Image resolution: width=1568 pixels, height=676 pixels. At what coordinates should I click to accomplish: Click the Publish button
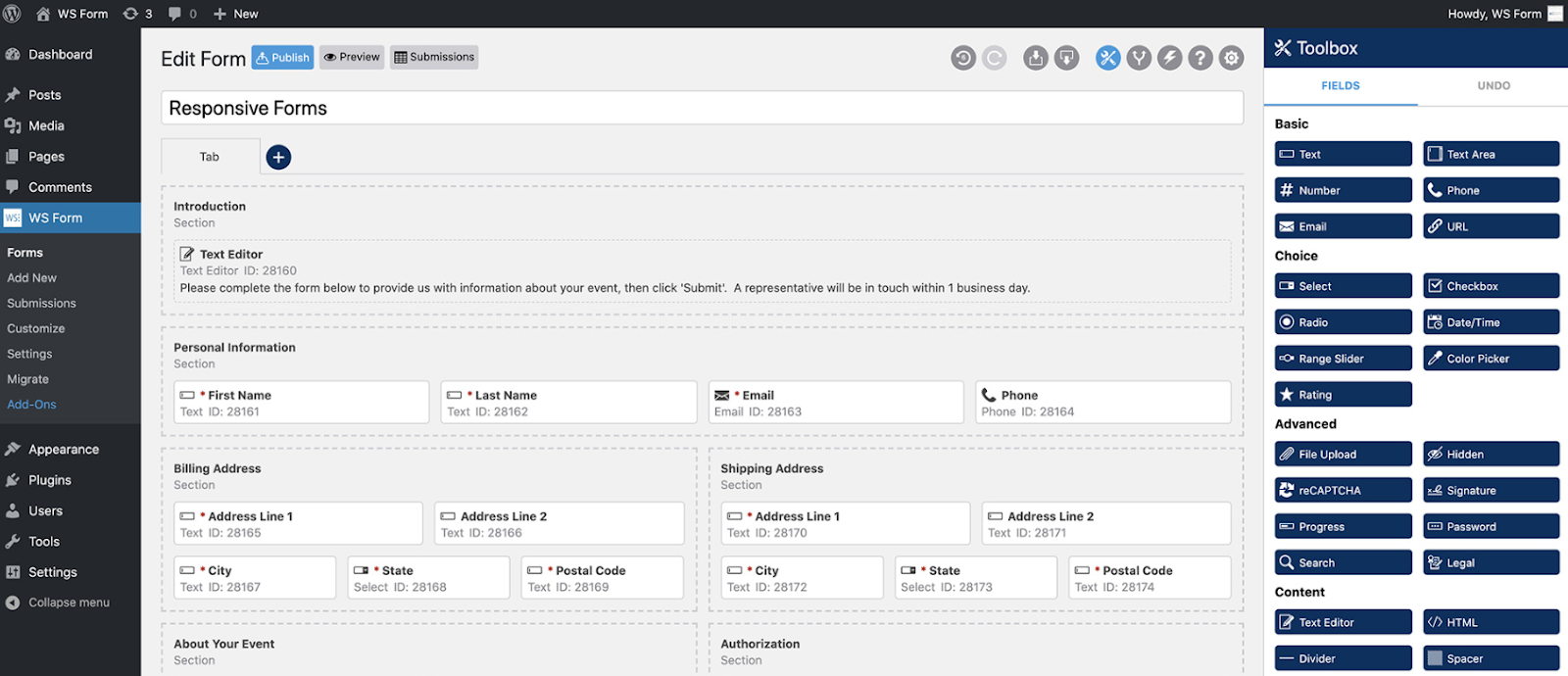tap(282, 57)
